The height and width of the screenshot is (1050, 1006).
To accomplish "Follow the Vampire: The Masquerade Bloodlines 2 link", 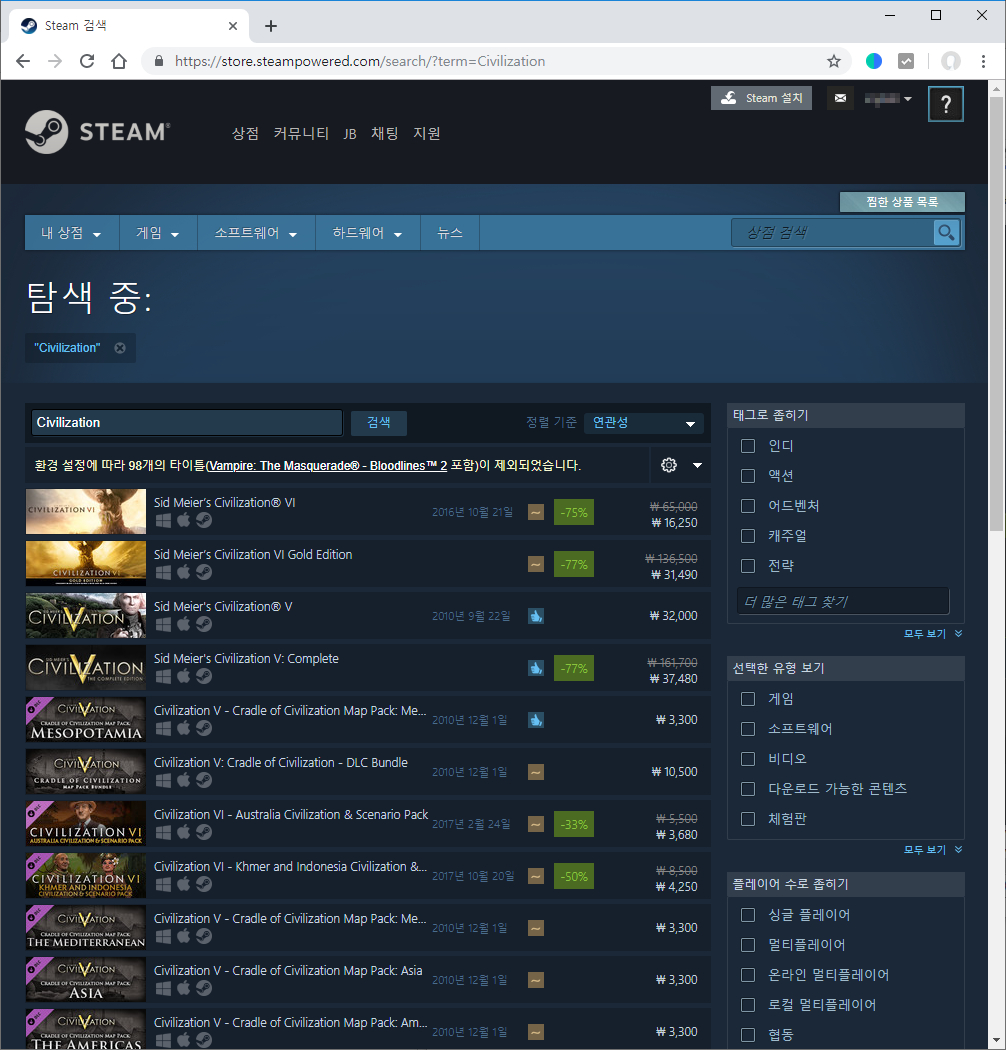I will click(x=327, y=465).
